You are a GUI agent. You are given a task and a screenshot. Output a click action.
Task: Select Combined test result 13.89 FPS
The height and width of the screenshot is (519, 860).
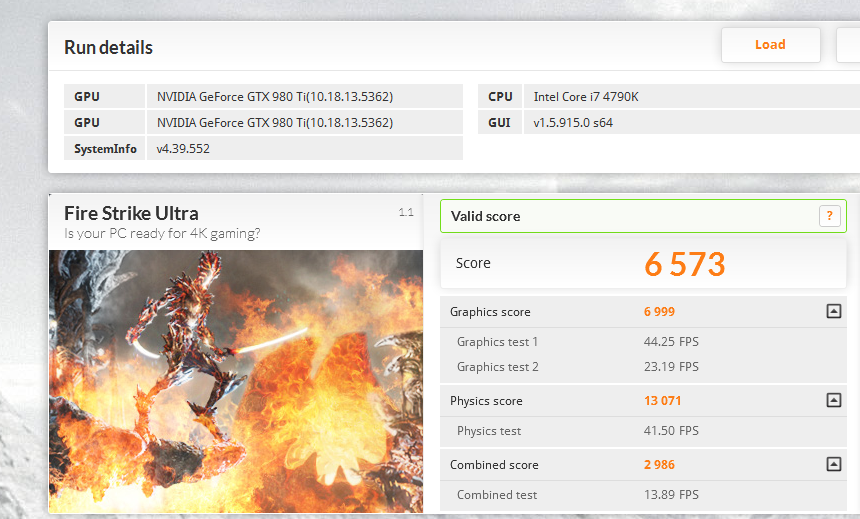671,495
